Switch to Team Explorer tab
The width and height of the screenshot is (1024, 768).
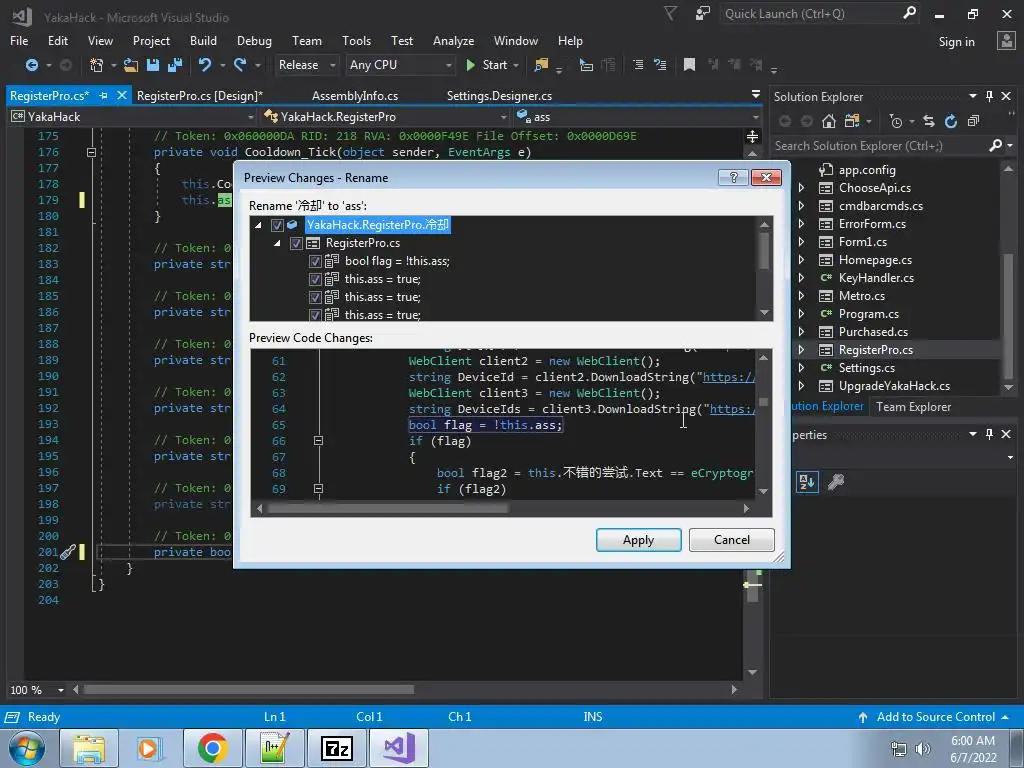tap(913, 407)
